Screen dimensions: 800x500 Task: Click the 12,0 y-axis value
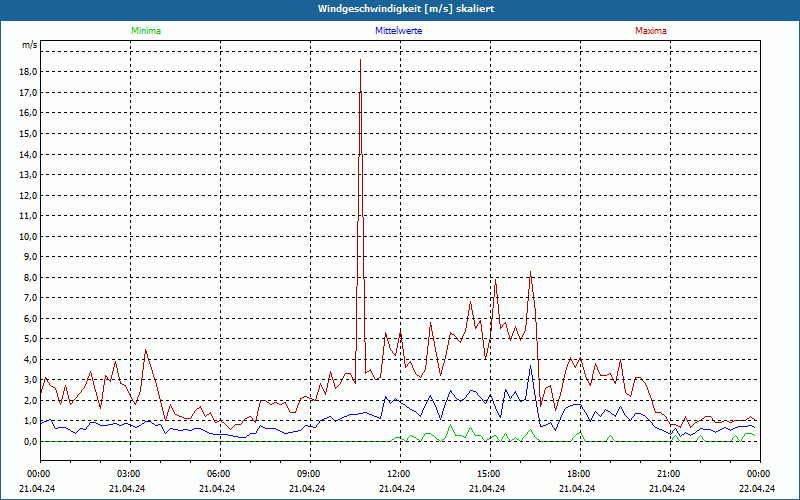pos(28,195)
